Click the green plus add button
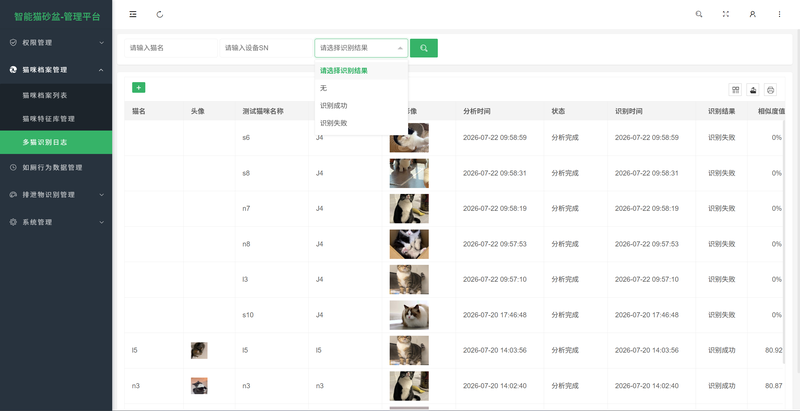800x411 pixels. coord(138,88)
